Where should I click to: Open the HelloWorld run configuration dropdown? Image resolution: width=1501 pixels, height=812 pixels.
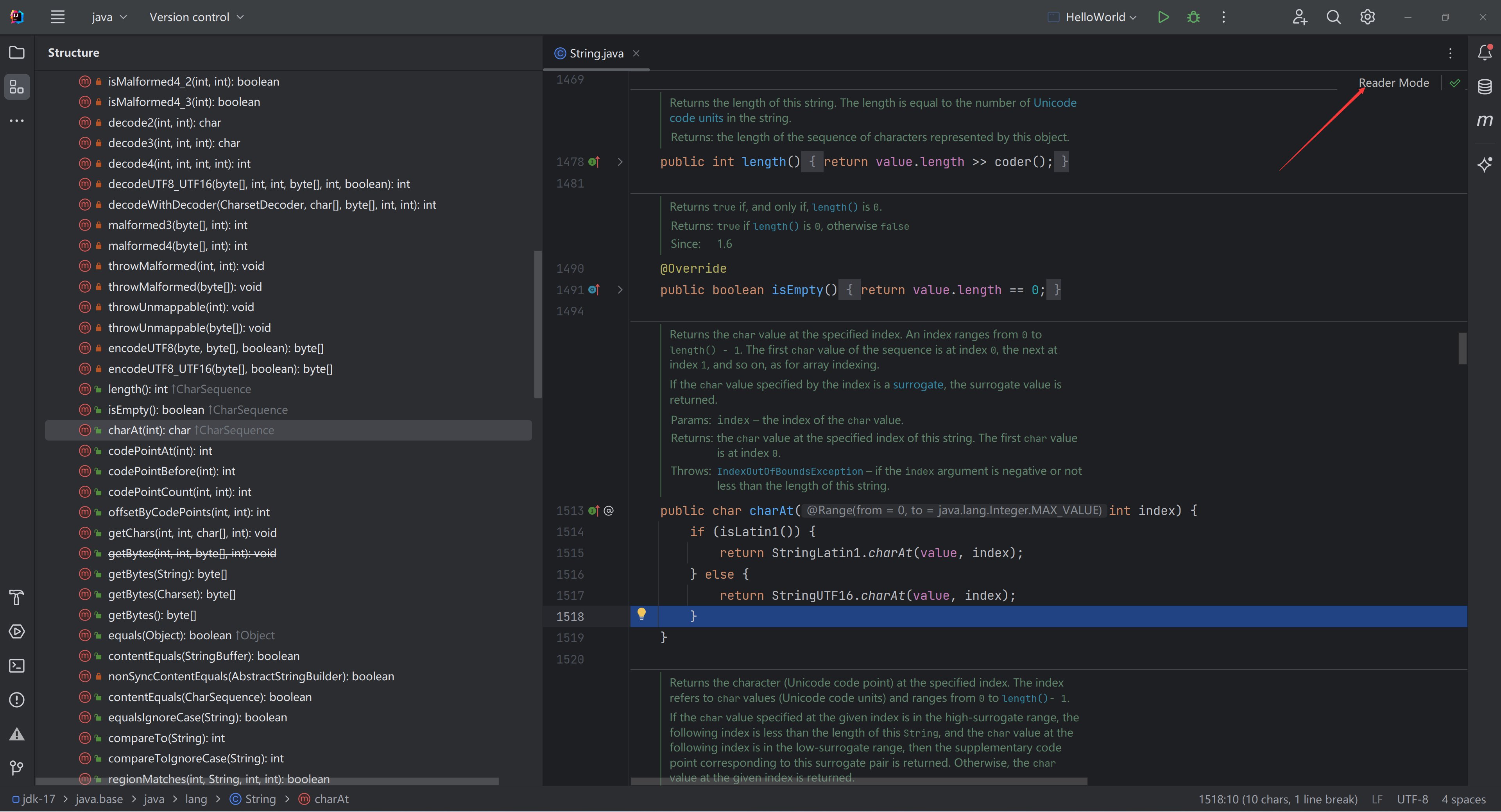coord(1092,17)
